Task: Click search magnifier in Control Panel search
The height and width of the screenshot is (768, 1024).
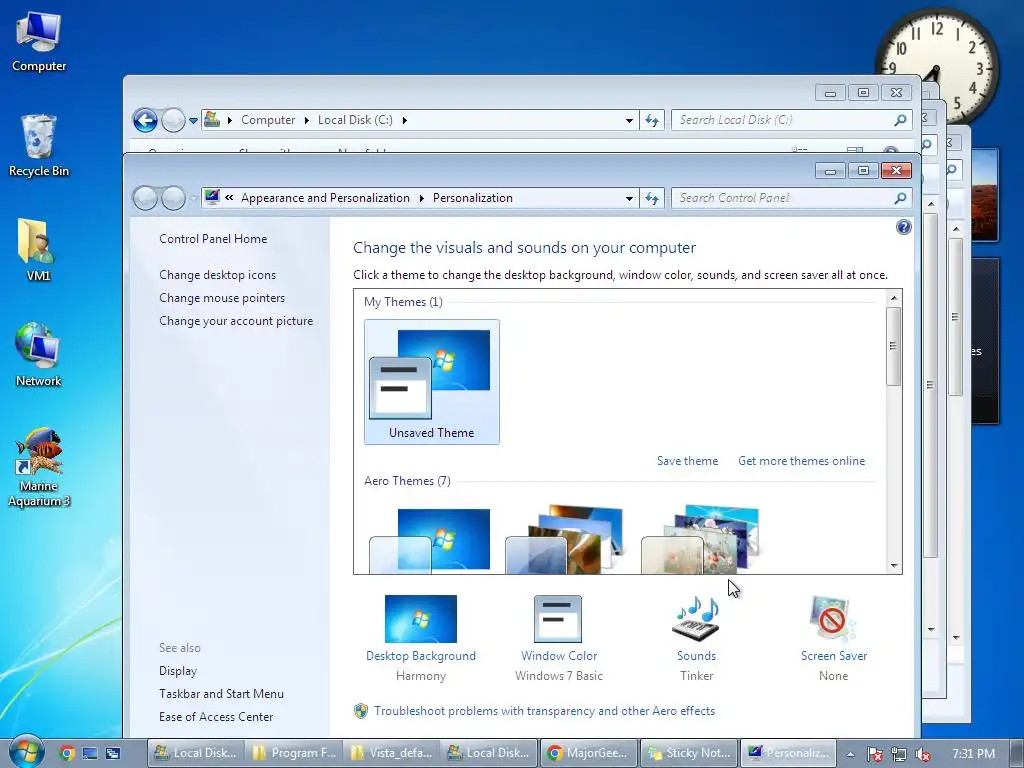Action: tap(900, 197)
